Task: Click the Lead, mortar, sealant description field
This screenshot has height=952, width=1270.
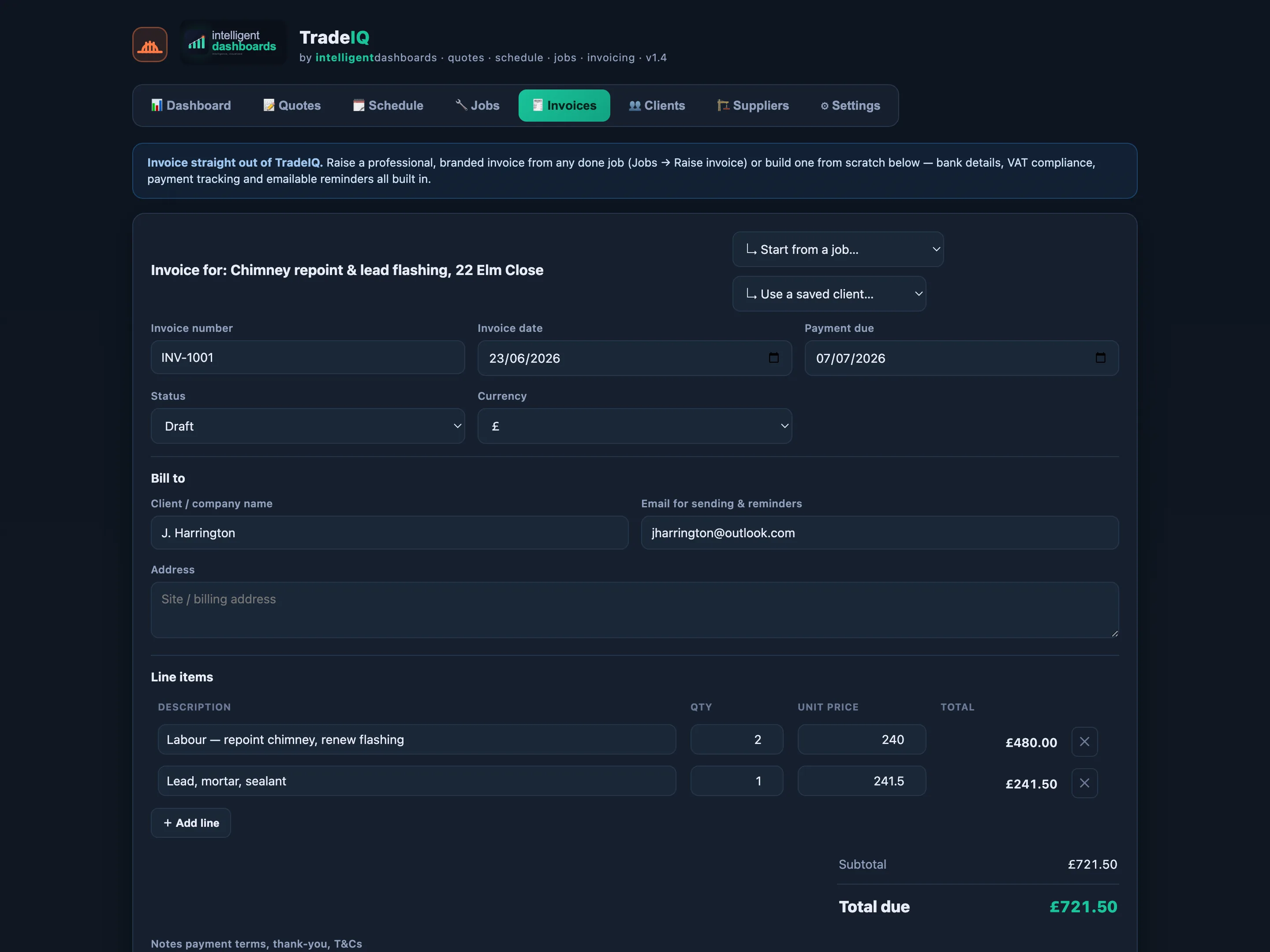Action: pyautogui.click(x=417, y=781)
